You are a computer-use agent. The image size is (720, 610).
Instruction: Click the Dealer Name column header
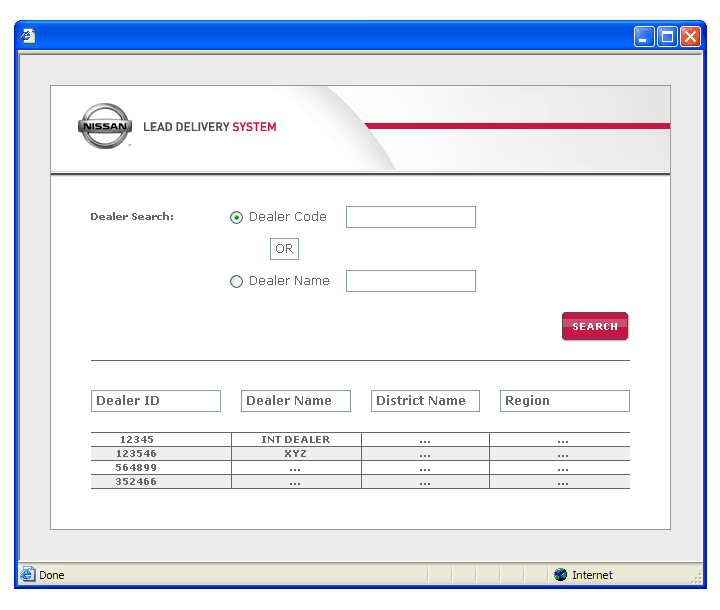tap(295, 401)
